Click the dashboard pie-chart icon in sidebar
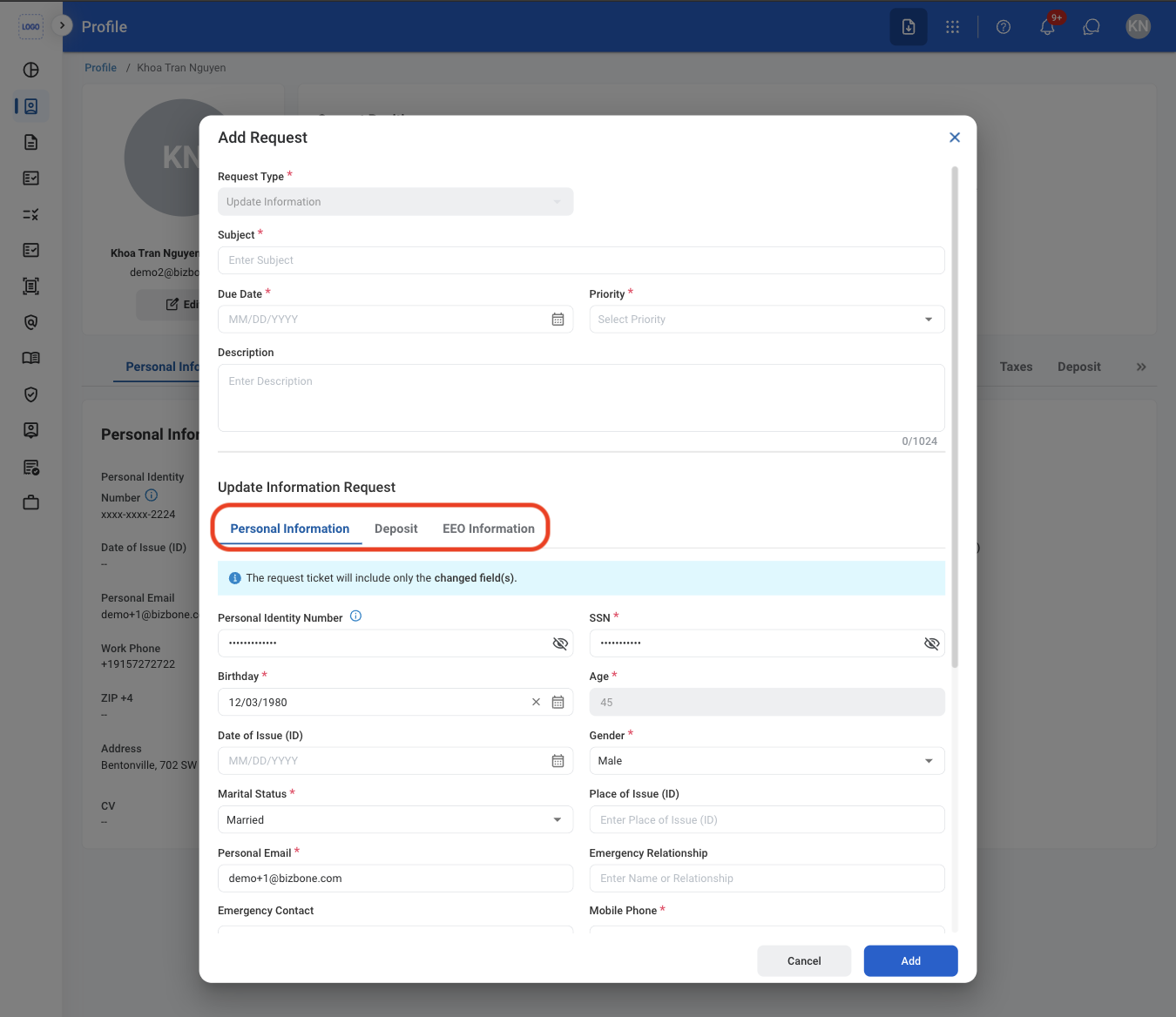This screenshot has width=1176, height=1017. point(31,70)
